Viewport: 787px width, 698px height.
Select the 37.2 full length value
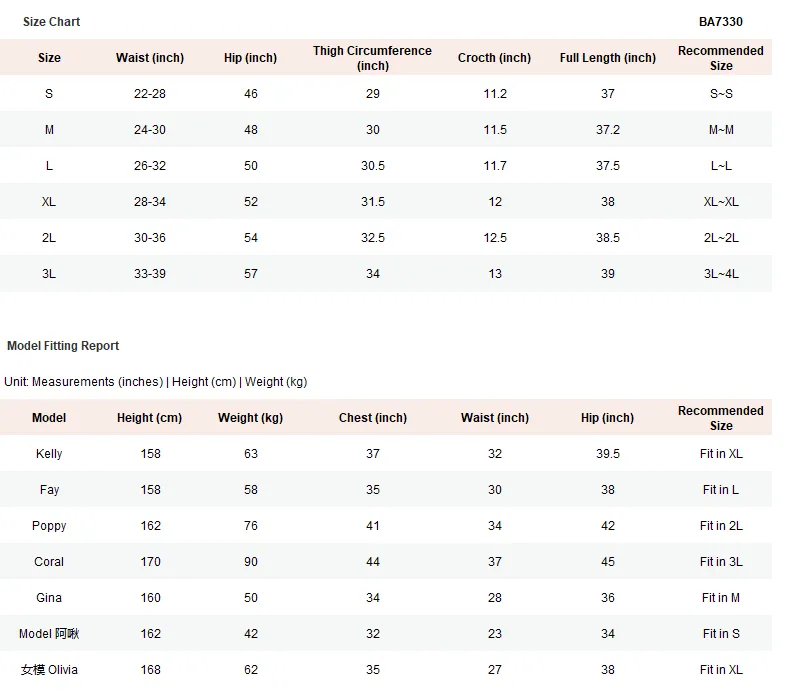(x=608, y=130)
